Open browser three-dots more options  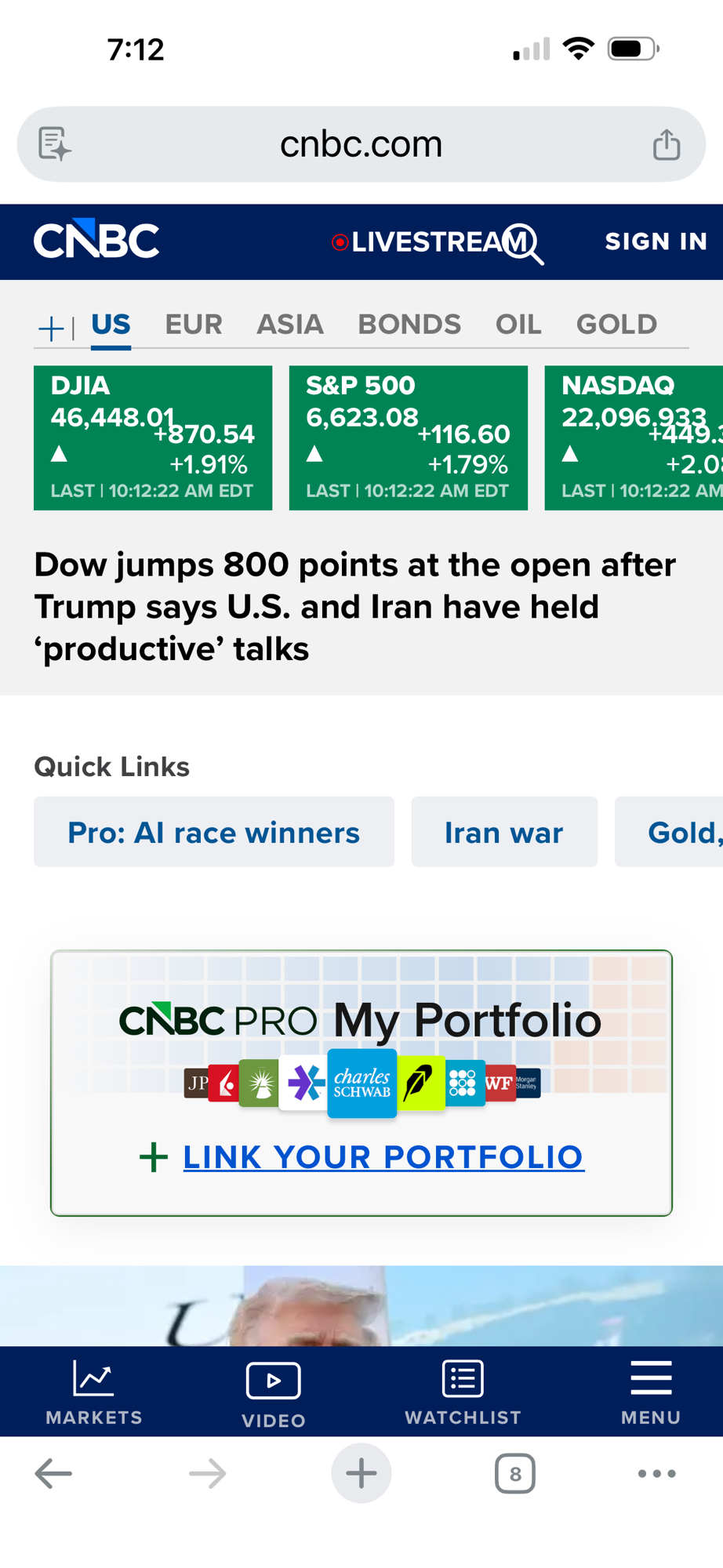pos(656,1474)
